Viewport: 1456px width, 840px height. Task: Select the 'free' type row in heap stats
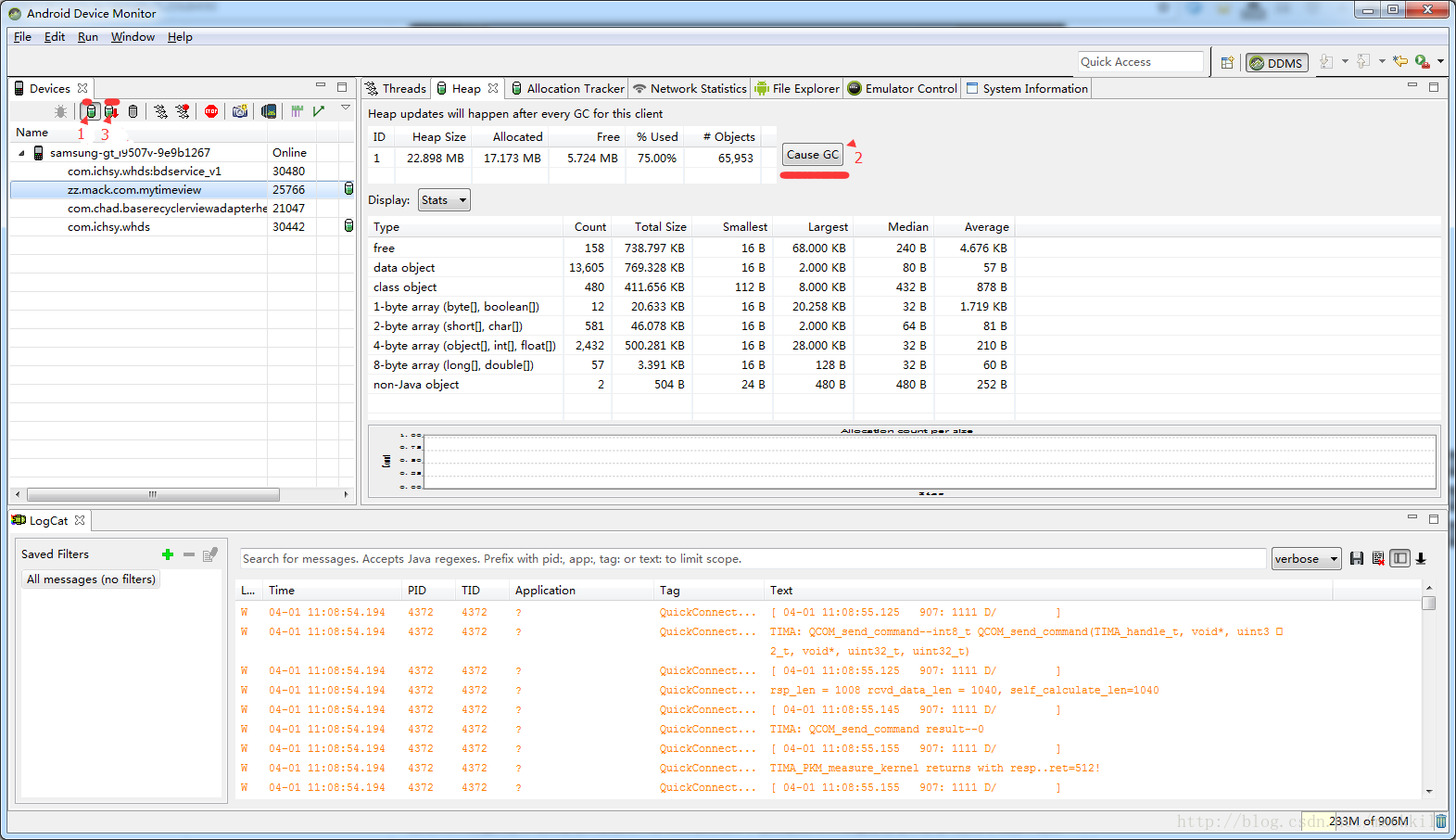pyautogui.click(x=690, y=248)
